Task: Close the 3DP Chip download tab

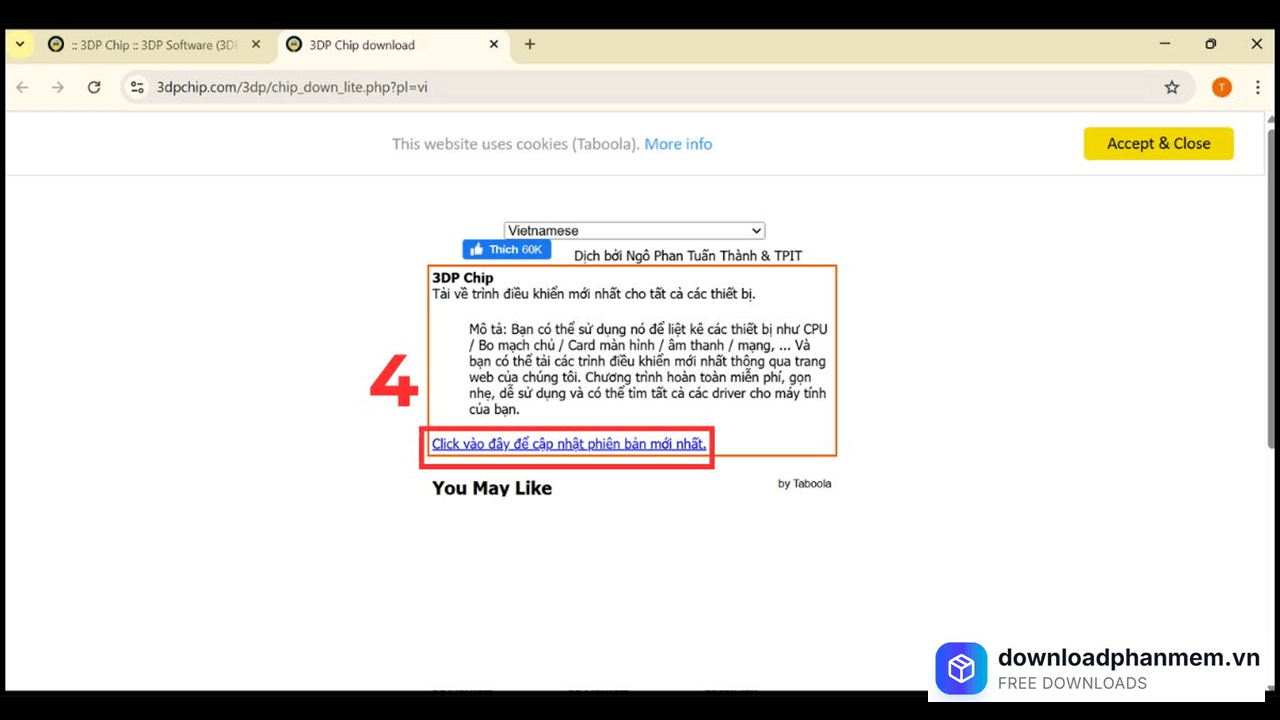Action: (494, 44)
